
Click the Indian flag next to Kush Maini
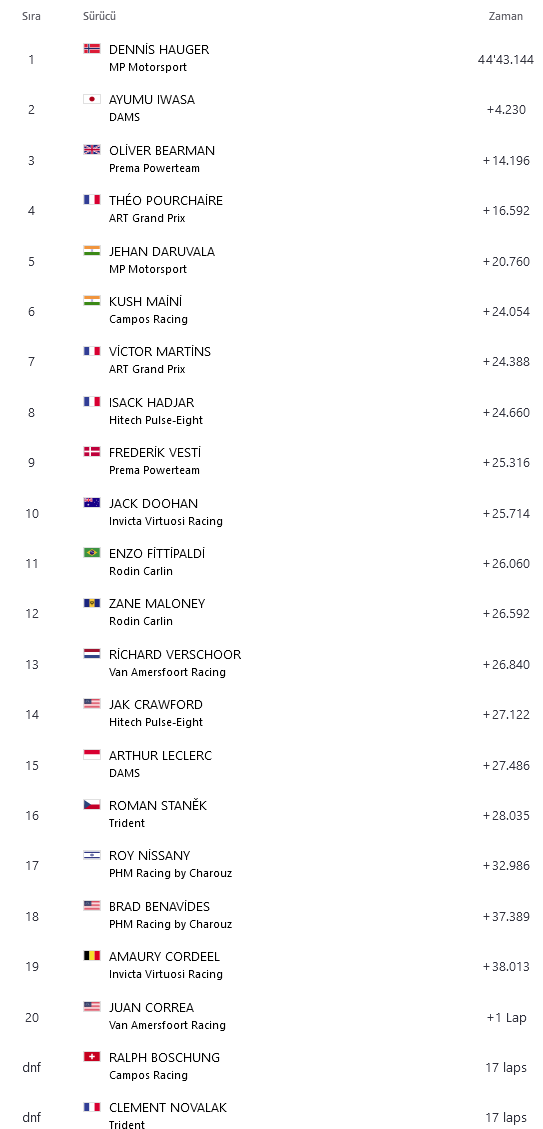91,301
